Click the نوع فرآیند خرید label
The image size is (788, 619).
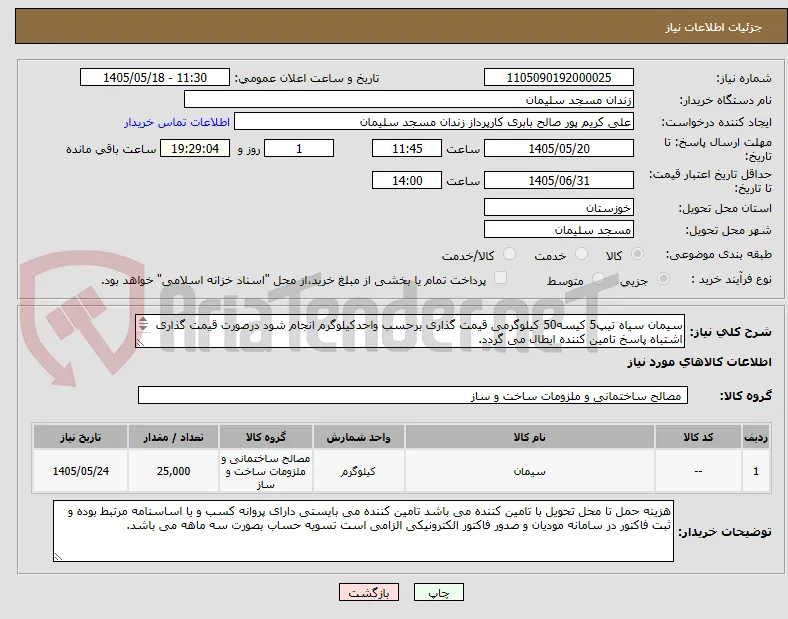click(x=731, y=279)
